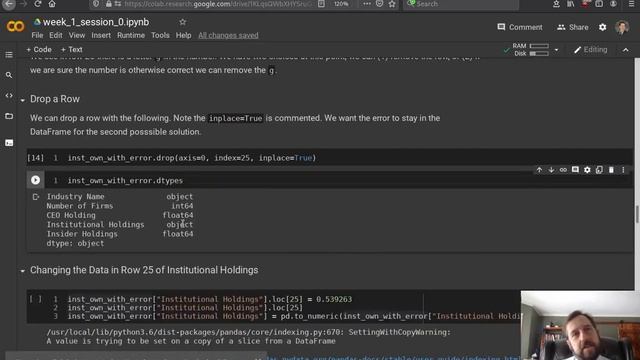Image resolution: width=640 pixels, height=360 pixels.
Task: Open the Edit menu
Action: [56, 36]
